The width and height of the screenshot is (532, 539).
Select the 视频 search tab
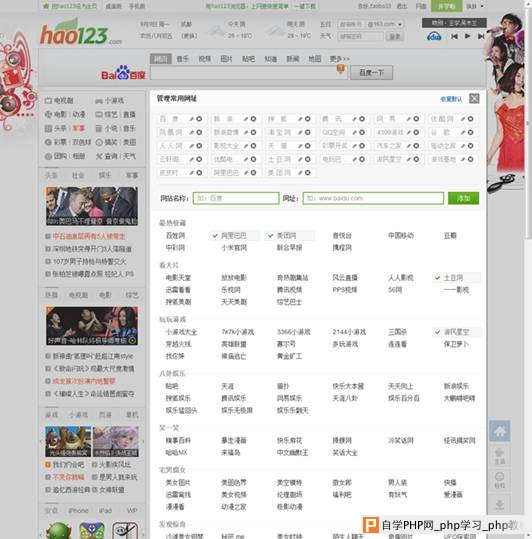point(204,59)
